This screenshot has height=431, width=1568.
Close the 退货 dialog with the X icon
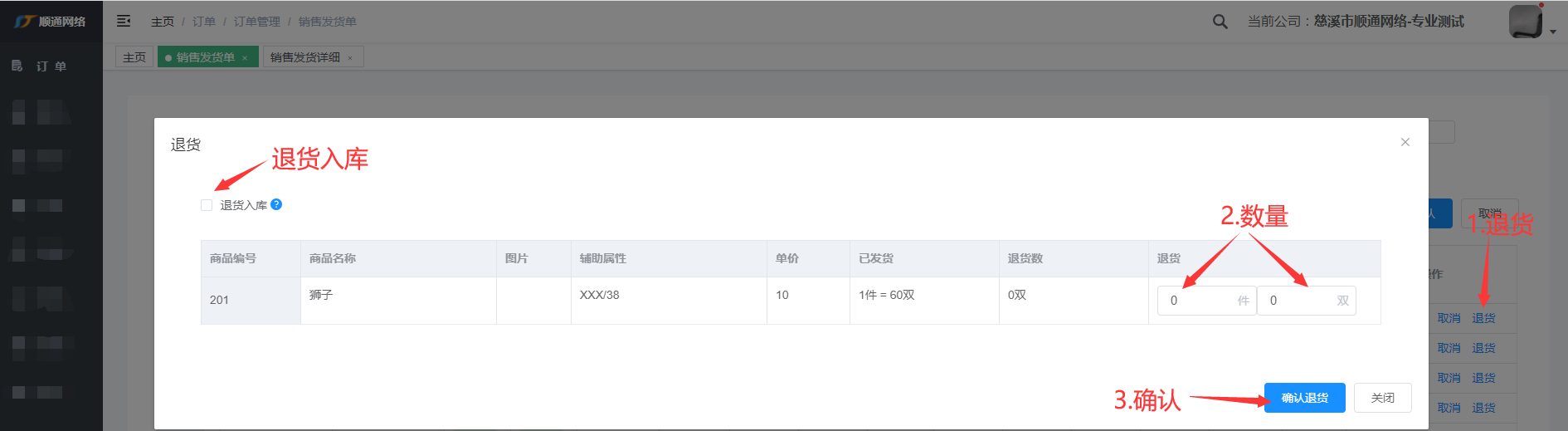pos(1405,142)
